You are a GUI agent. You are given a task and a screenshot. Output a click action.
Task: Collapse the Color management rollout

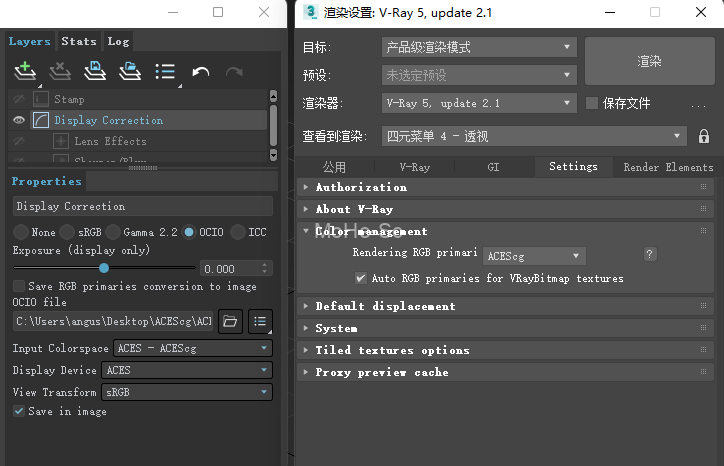(x=306, y=230)
